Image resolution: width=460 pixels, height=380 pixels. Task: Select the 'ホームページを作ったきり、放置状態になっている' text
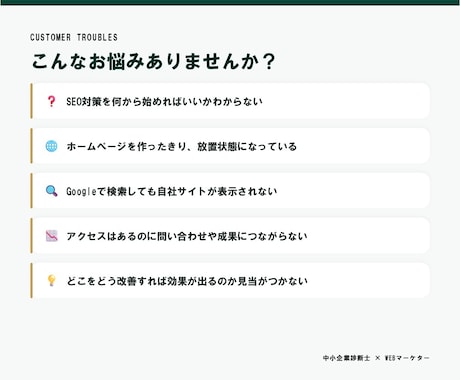[182, 146]
